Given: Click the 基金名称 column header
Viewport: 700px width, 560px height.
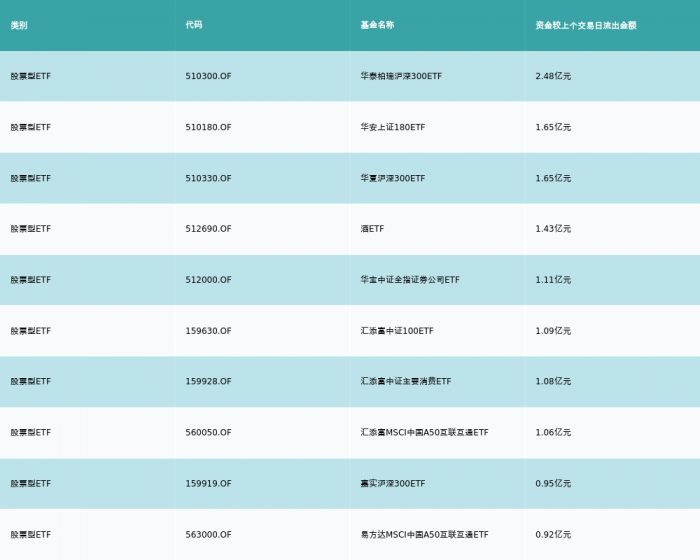Looking at the screenshot, I should pos(377,25).
